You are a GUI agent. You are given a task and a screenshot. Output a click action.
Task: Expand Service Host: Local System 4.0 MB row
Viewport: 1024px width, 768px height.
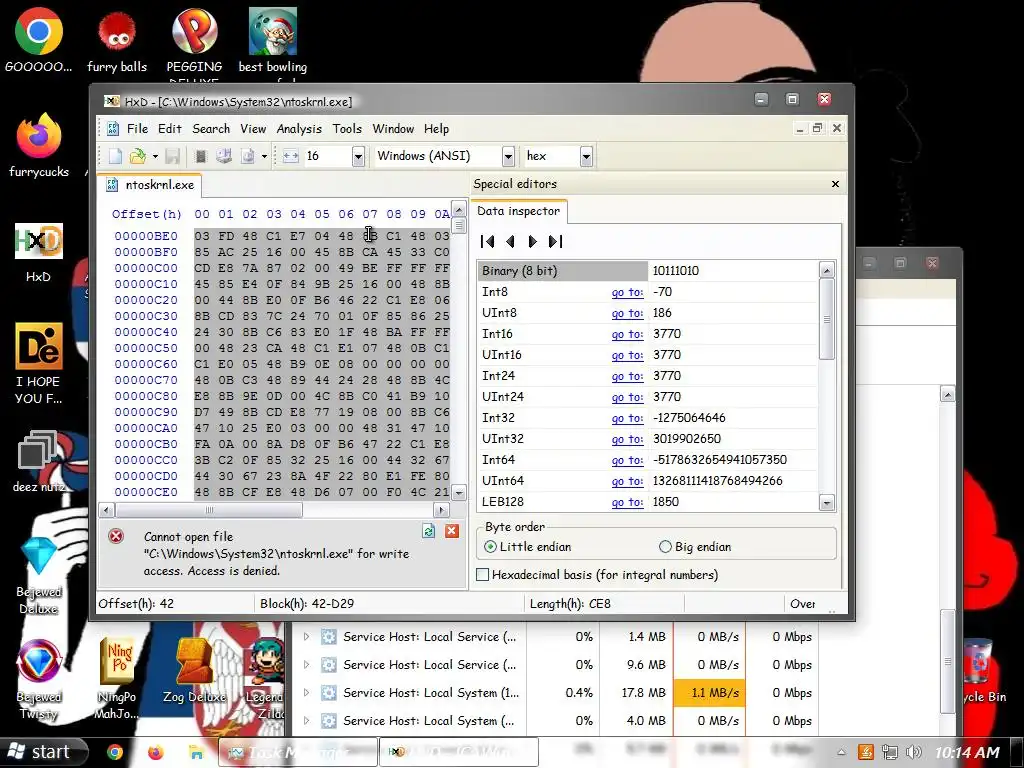(306, 721)
